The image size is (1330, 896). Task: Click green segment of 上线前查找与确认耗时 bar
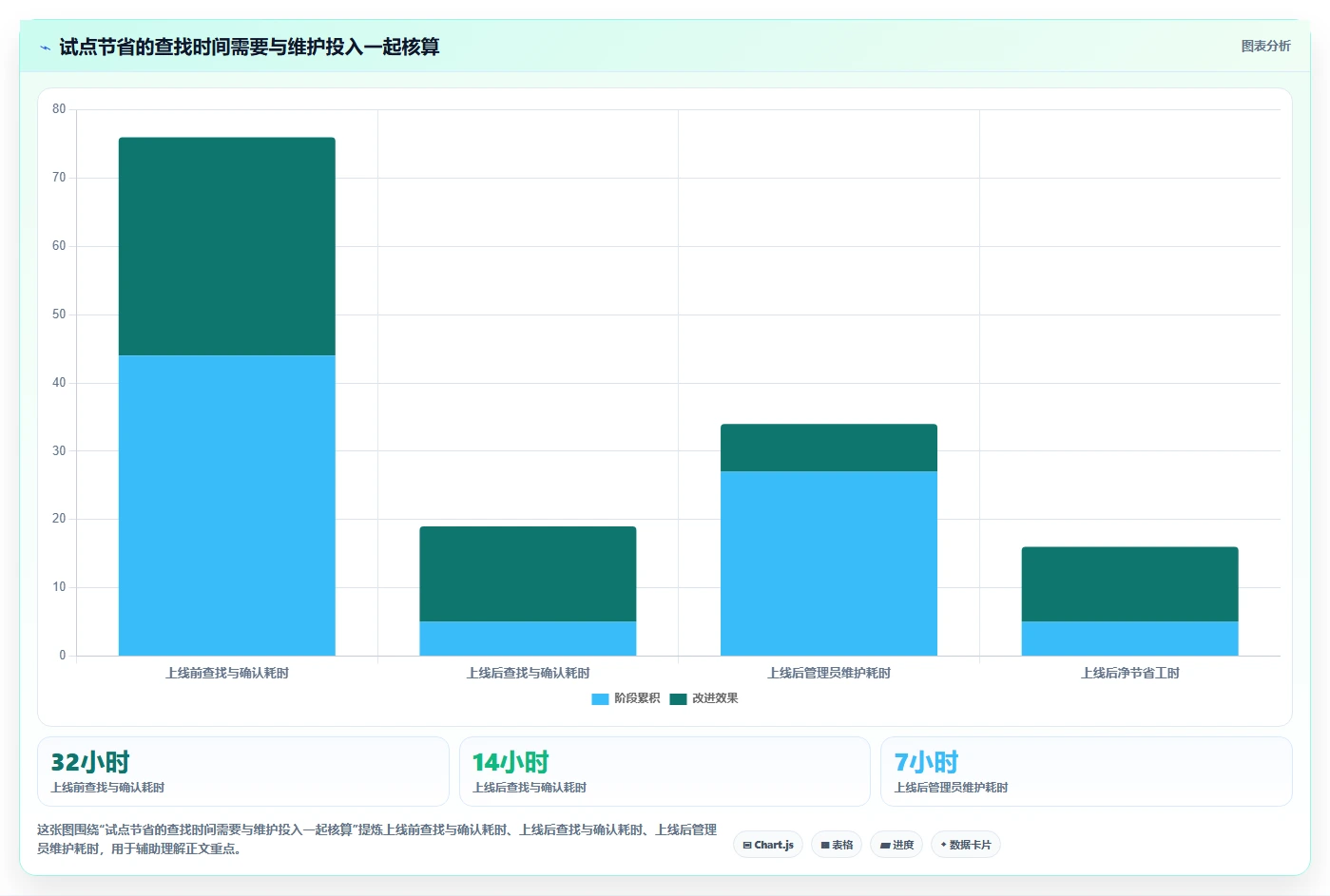tap(226, 246)
